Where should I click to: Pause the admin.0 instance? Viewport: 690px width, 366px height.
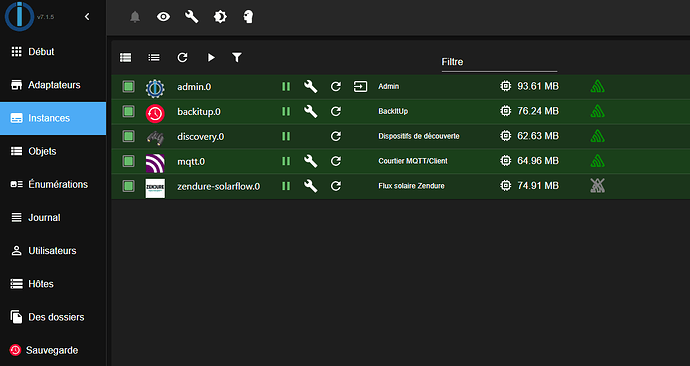[x=286, y=87]
